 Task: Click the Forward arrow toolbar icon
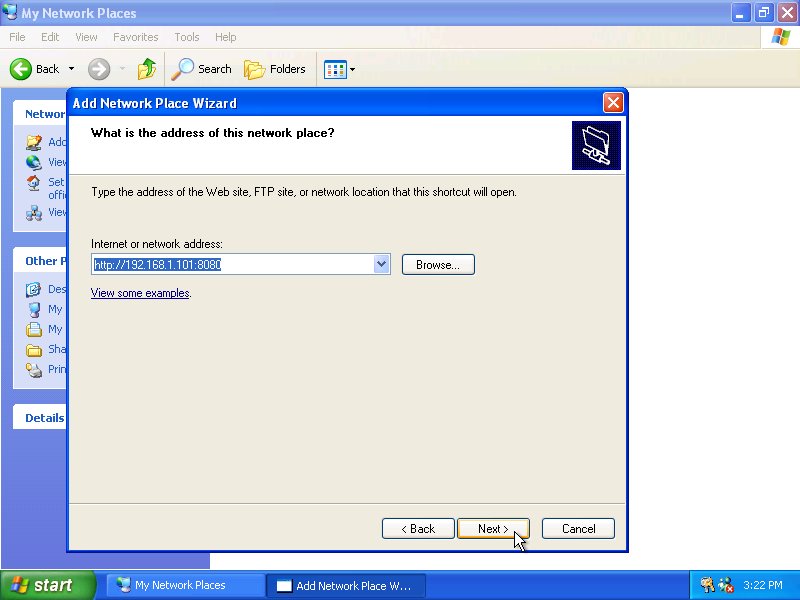tap(99, 69)
